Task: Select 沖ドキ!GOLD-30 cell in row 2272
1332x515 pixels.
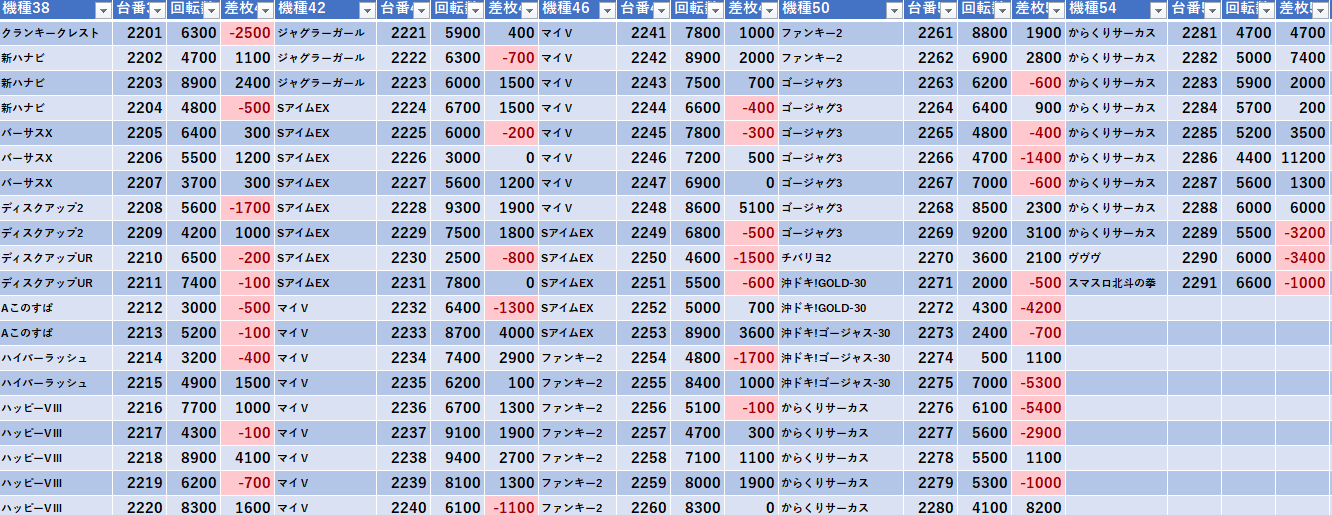Action: [841, 308]
